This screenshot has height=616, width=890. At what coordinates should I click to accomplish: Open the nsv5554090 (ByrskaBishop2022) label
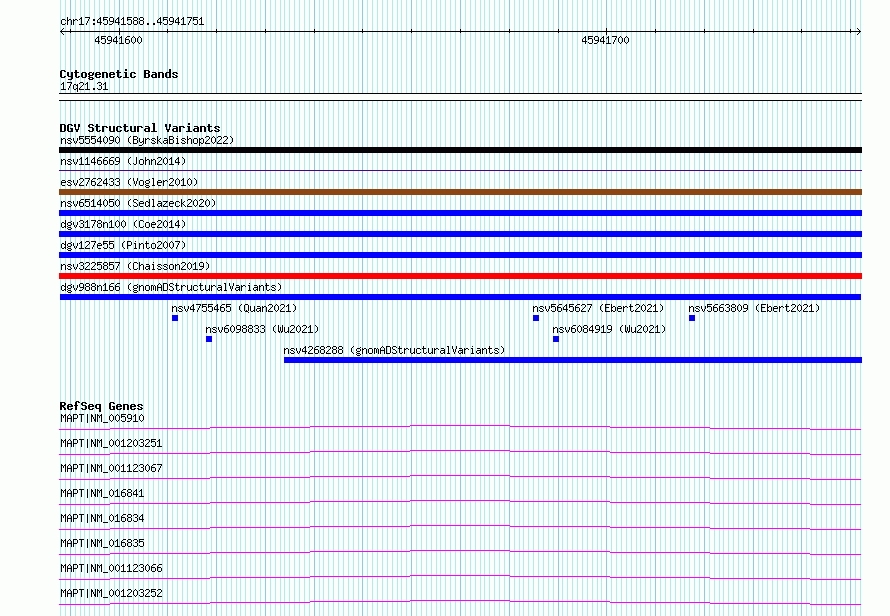(x=147, y=140)
